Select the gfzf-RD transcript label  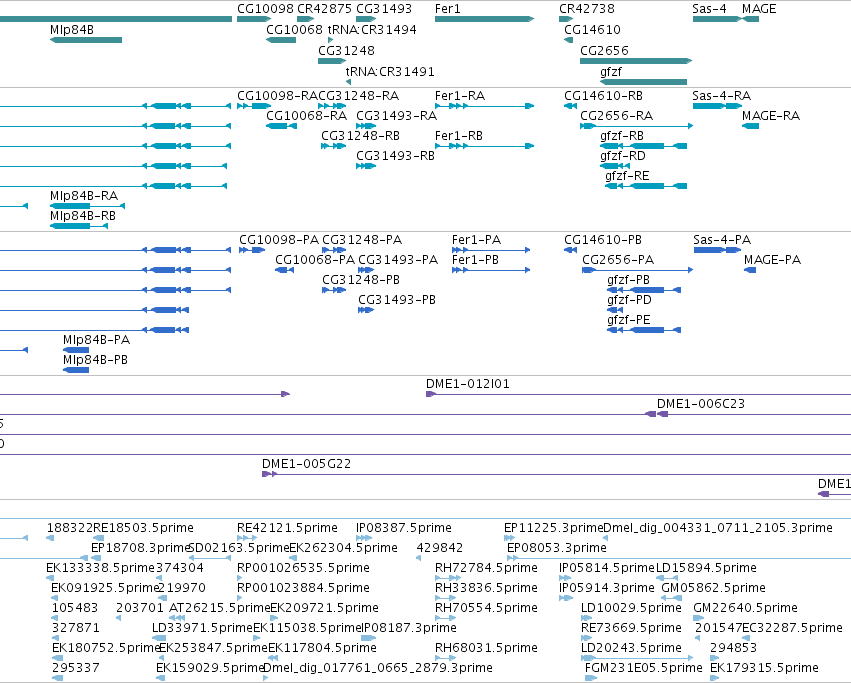tap(623, 156)
